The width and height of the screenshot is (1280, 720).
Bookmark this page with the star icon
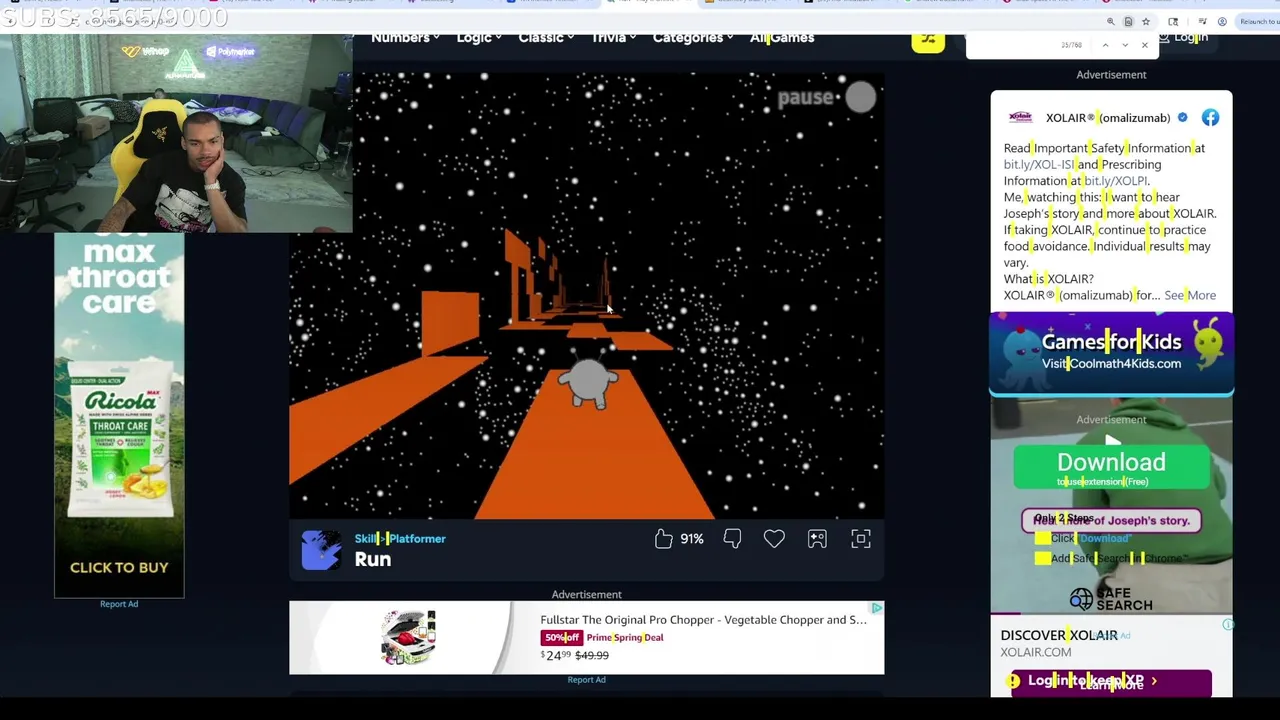click(x=1146, y=21)
